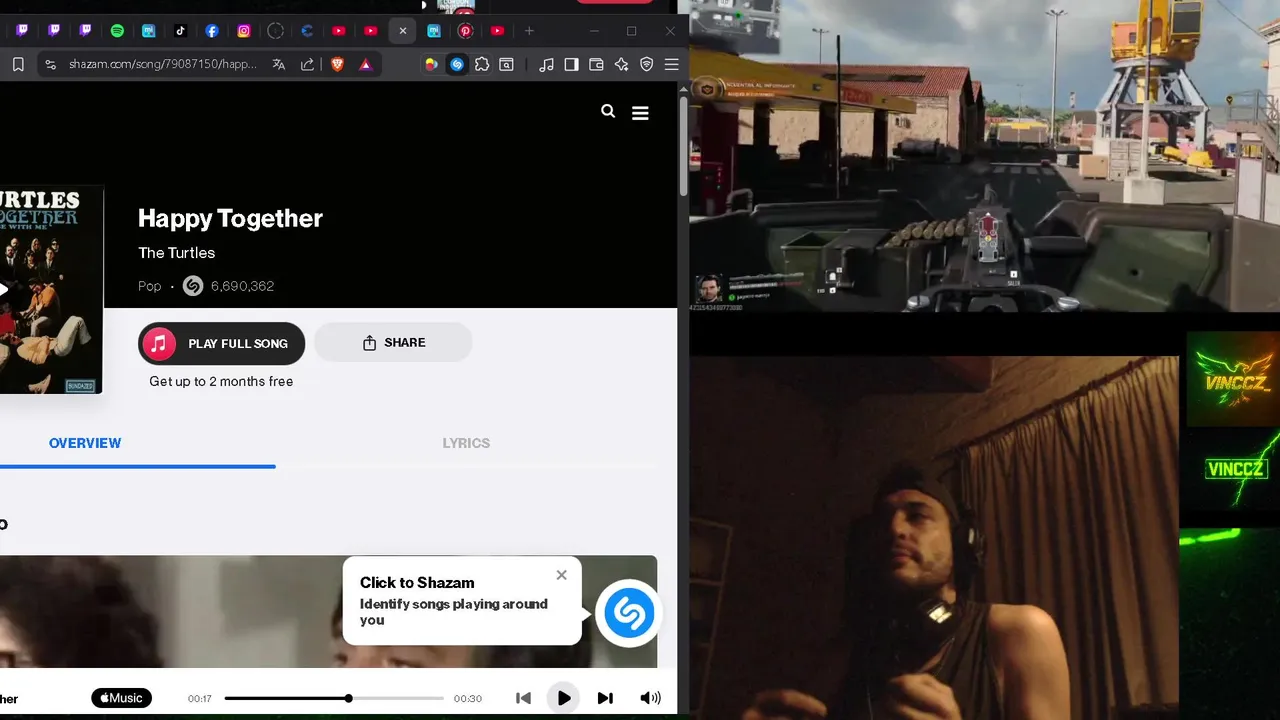This screenshot has height=720, width=1280.
Task: Play the song preview in bottom player
Action: [x=564, y=698]
